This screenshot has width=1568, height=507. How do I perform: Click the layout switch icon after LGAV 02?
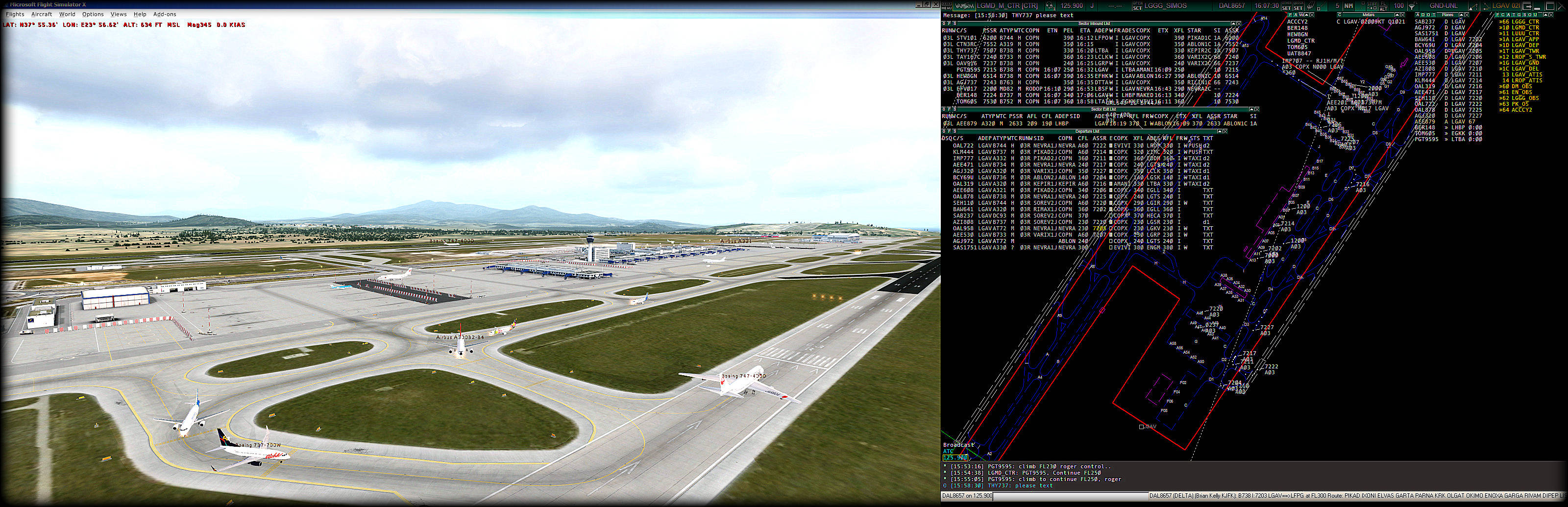(1528, 5)
